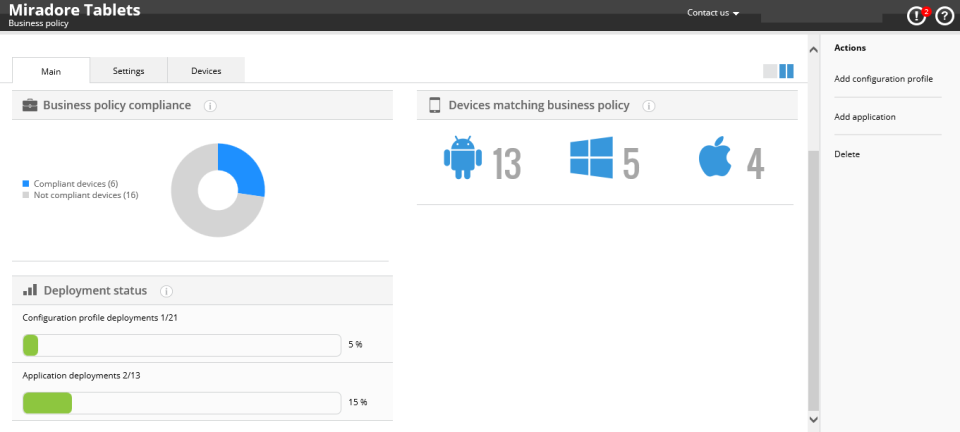Image resolution: width=960 pixels, height=432 pixels.
Task: Switch to the Devices tab
Action: (x=206, y=70)
